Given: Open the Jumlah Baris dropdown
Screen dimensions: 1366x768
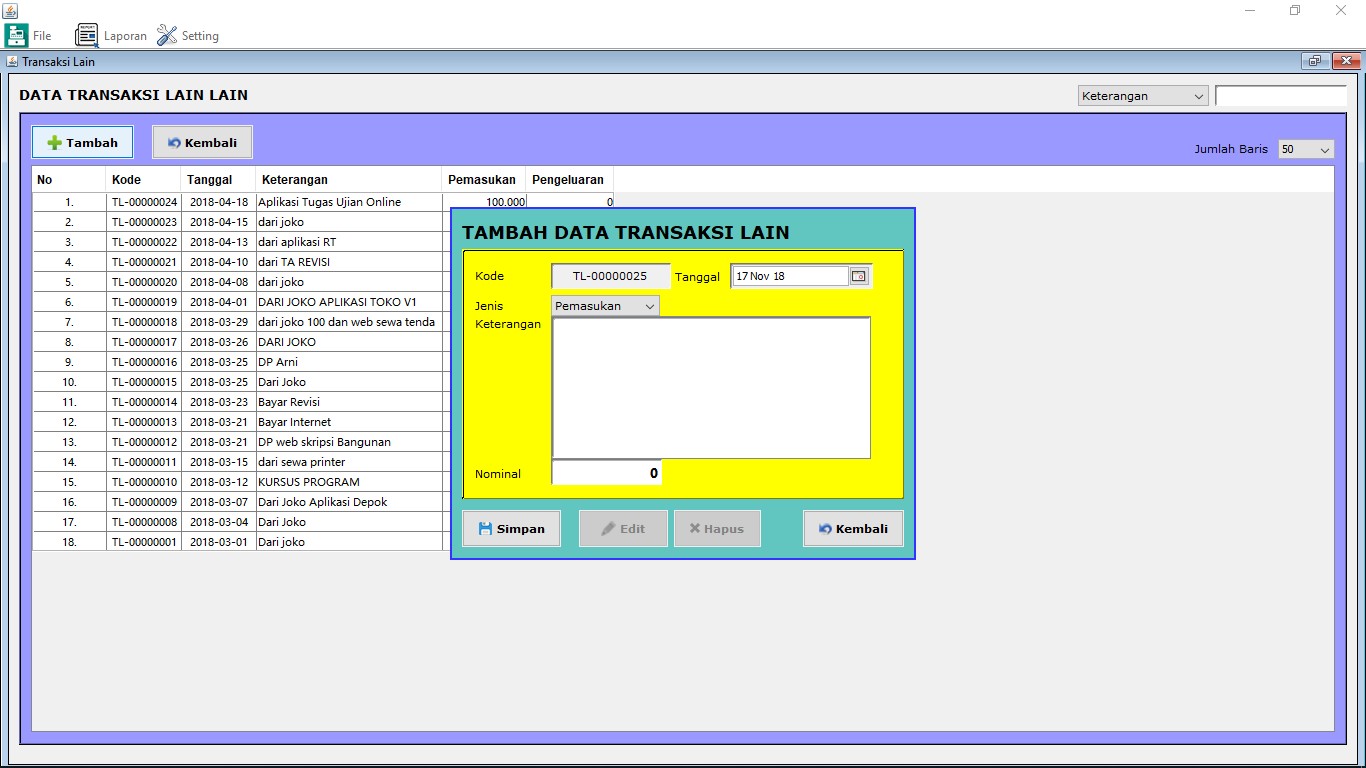Looking at the screenshot, I should (1305, 148).
